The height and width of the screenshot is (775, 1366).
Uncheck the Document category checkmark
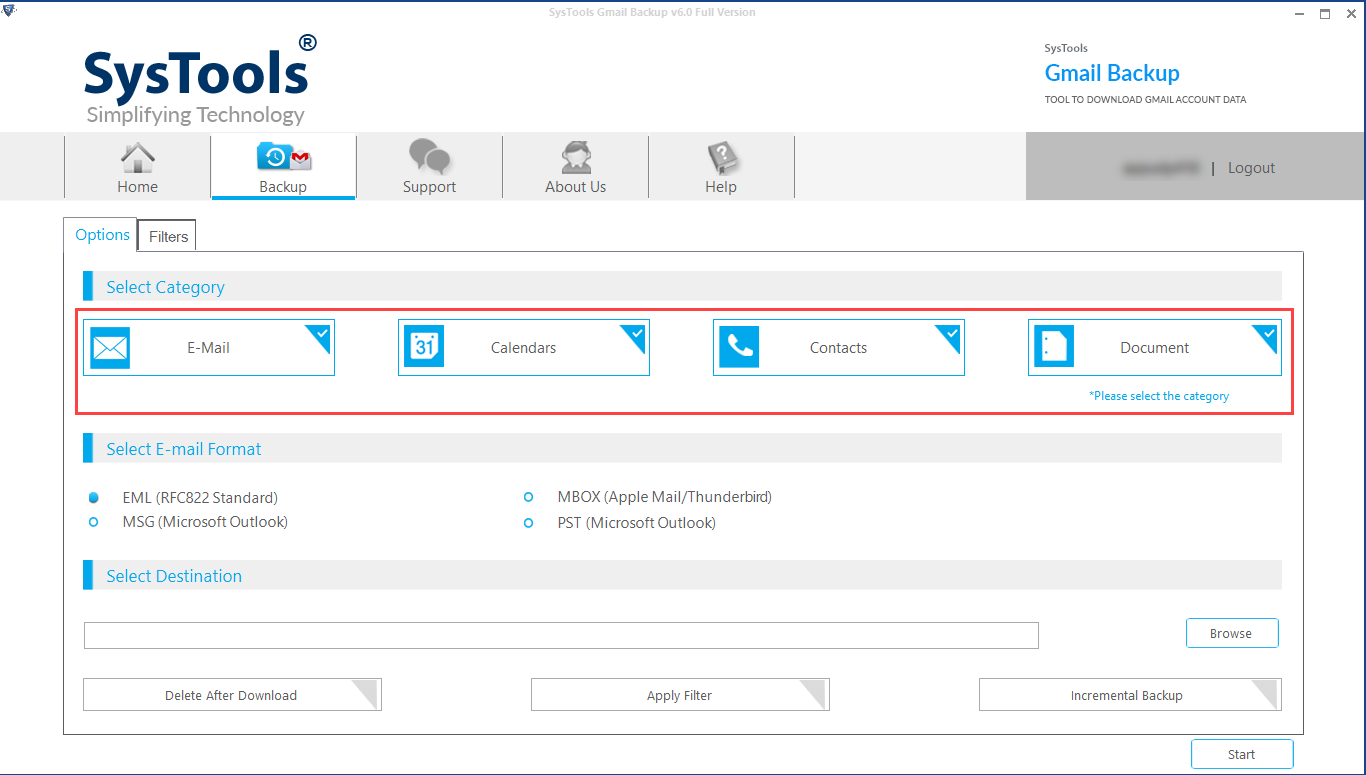(1267, 335)
